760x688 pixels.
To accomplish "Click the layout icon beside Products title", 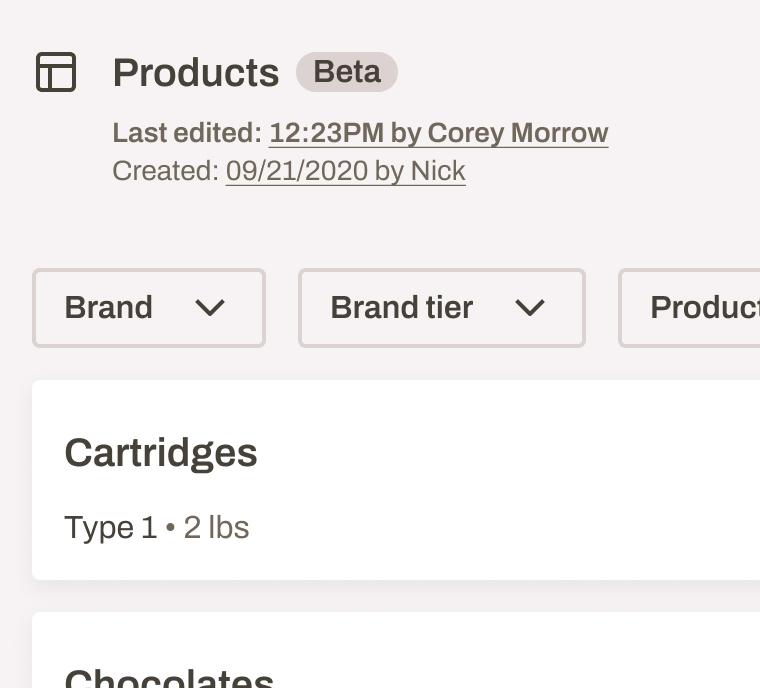I will [x=56, y=72].
